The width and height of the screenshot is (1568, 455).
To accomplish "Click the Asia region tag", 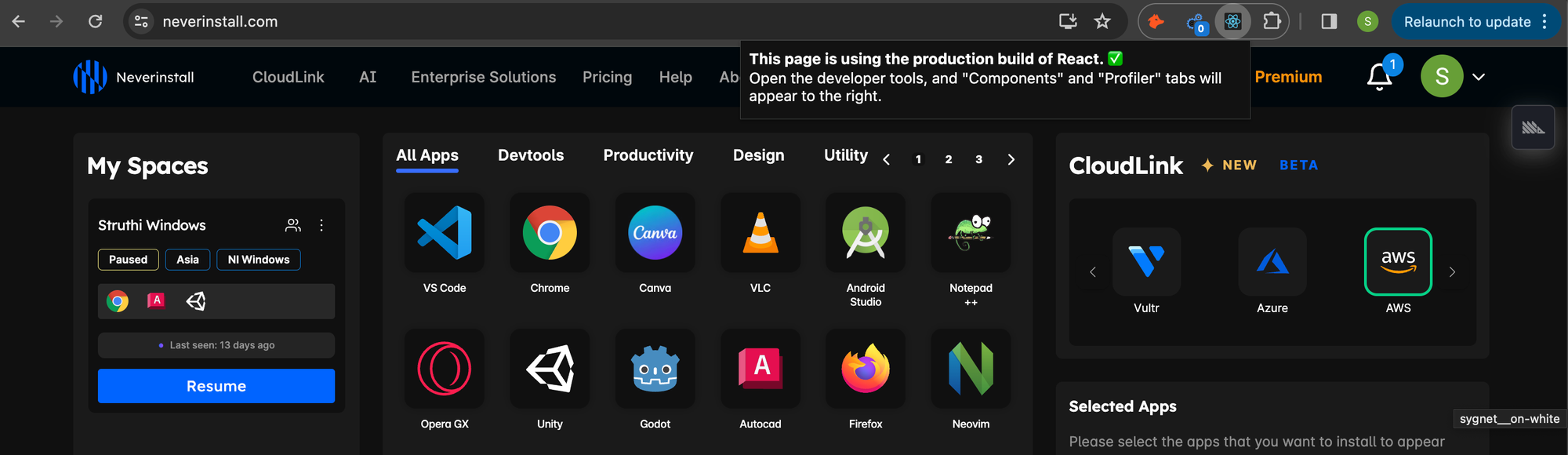I will point(187,260).
